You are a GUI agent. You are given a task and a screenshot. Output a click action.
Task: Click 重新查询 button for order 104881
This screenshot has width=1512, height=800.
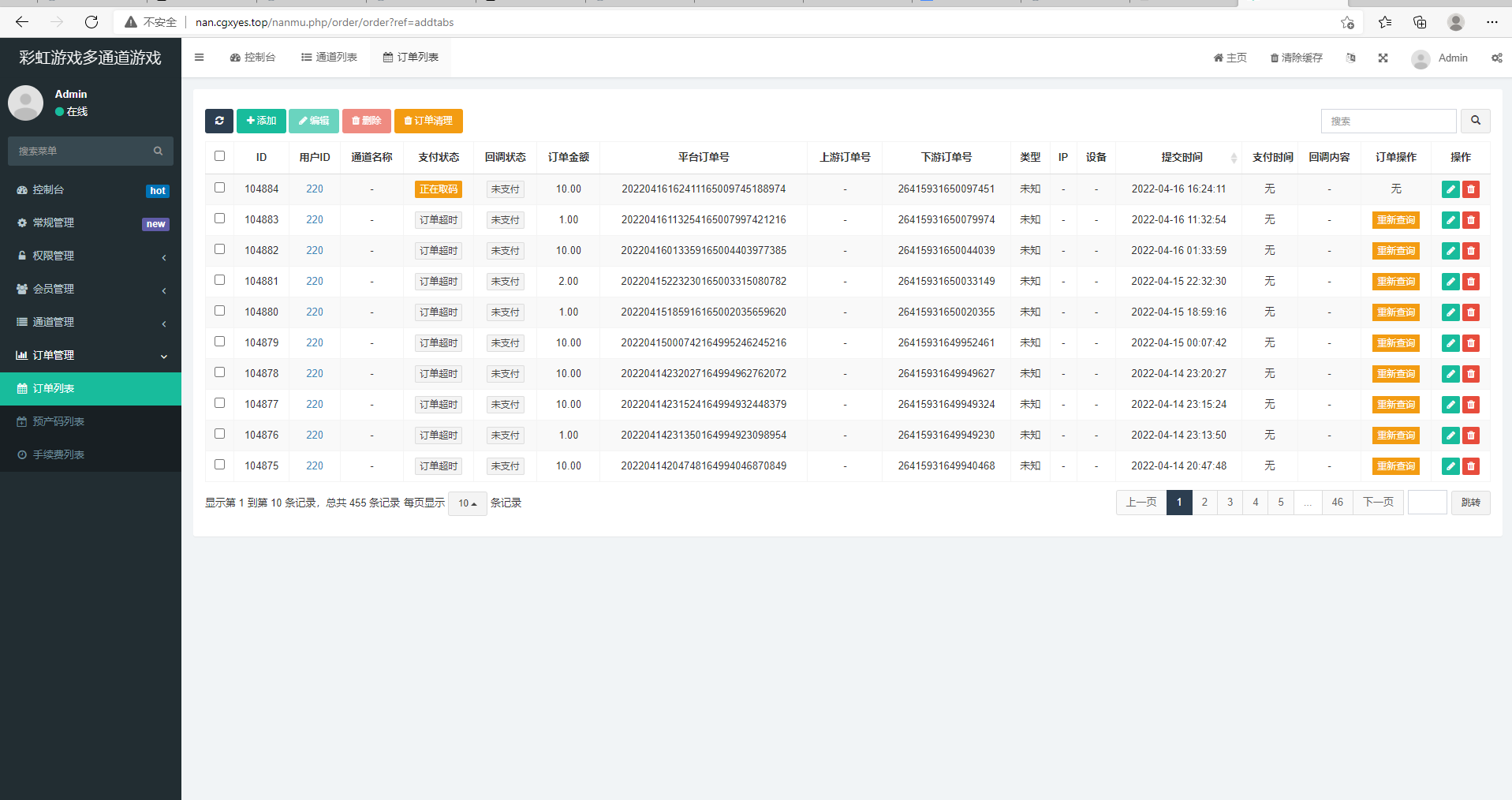[x=1395, y=282]
